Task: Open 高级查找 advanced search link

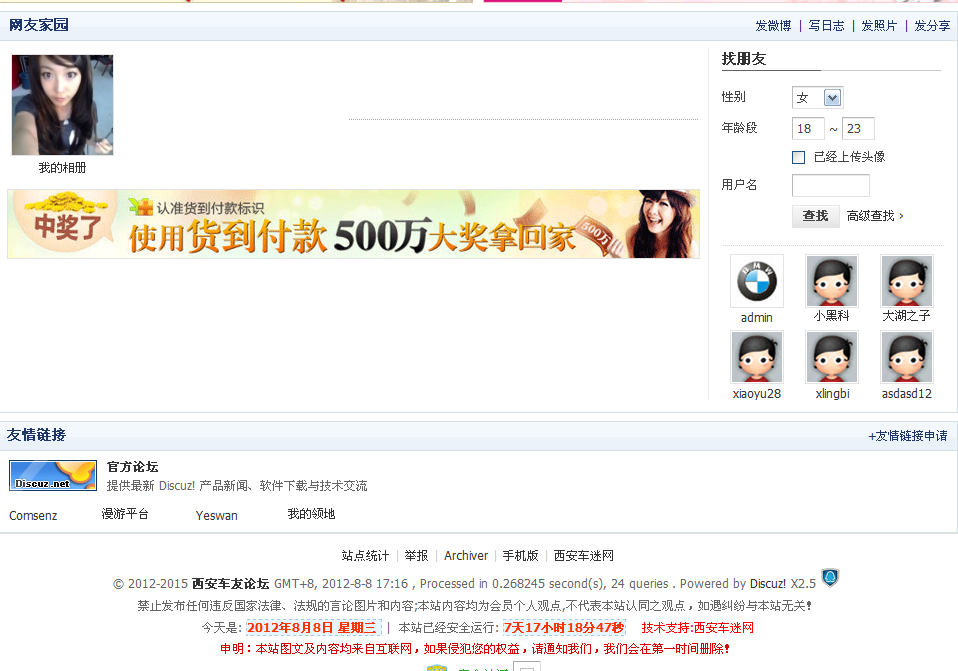Action: coord(875,216)
